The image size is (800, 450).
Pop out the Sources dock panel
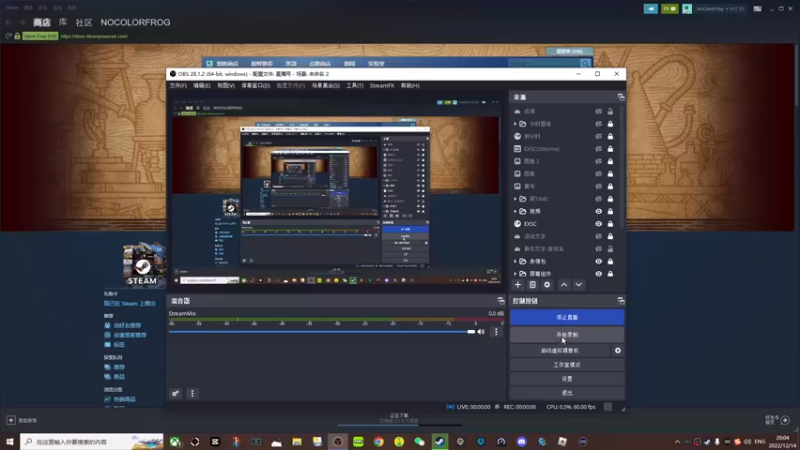click(x=620, y=97)
